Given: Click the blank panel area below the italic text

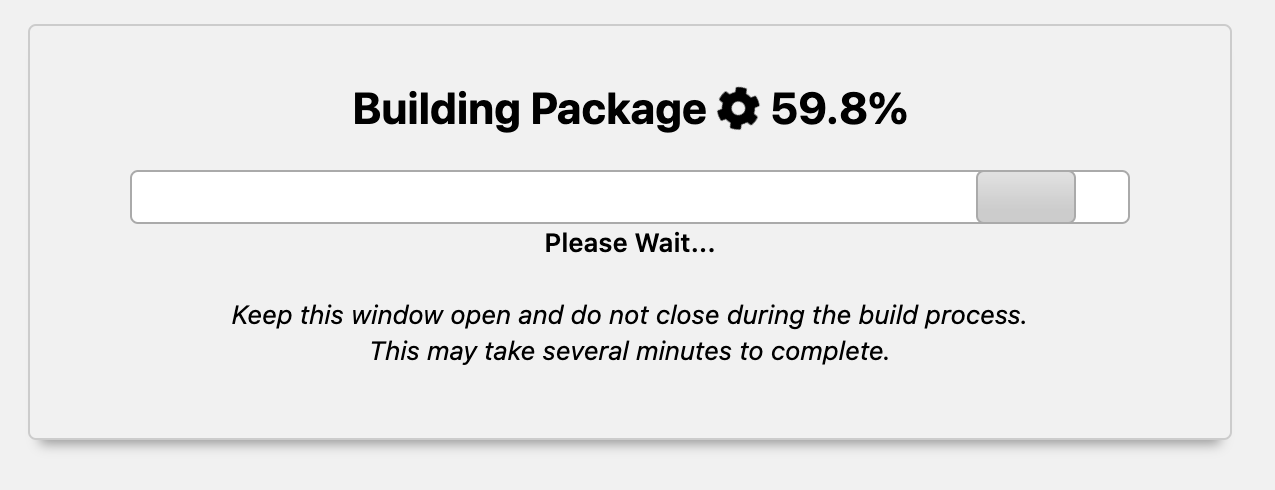Looking at the screenshot, I should point(630,403).
